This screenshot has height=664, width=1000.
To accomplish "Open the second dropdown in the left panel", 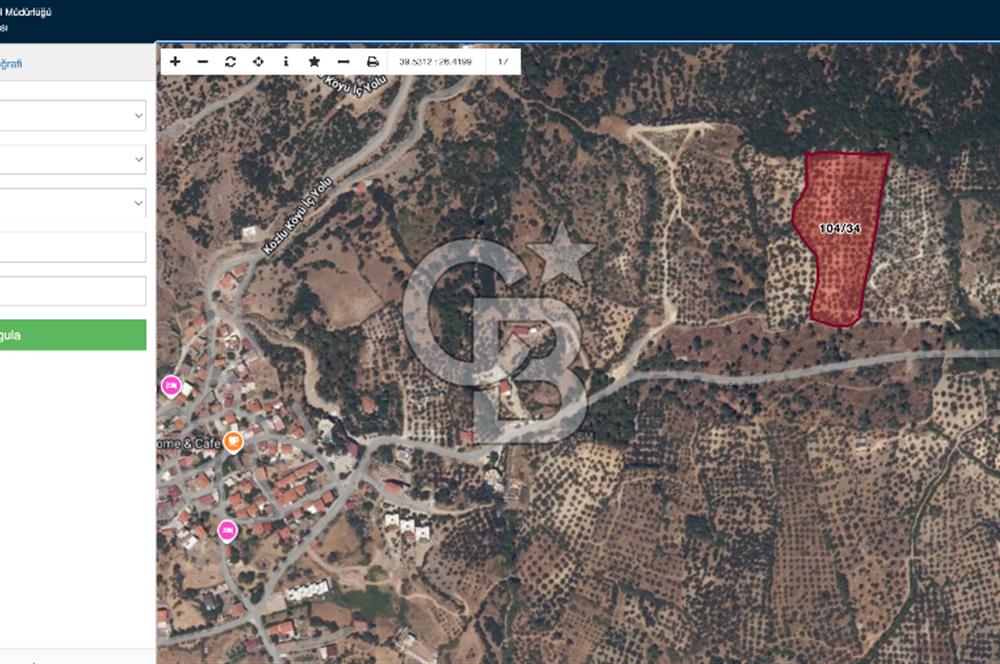I will [72, 160].
